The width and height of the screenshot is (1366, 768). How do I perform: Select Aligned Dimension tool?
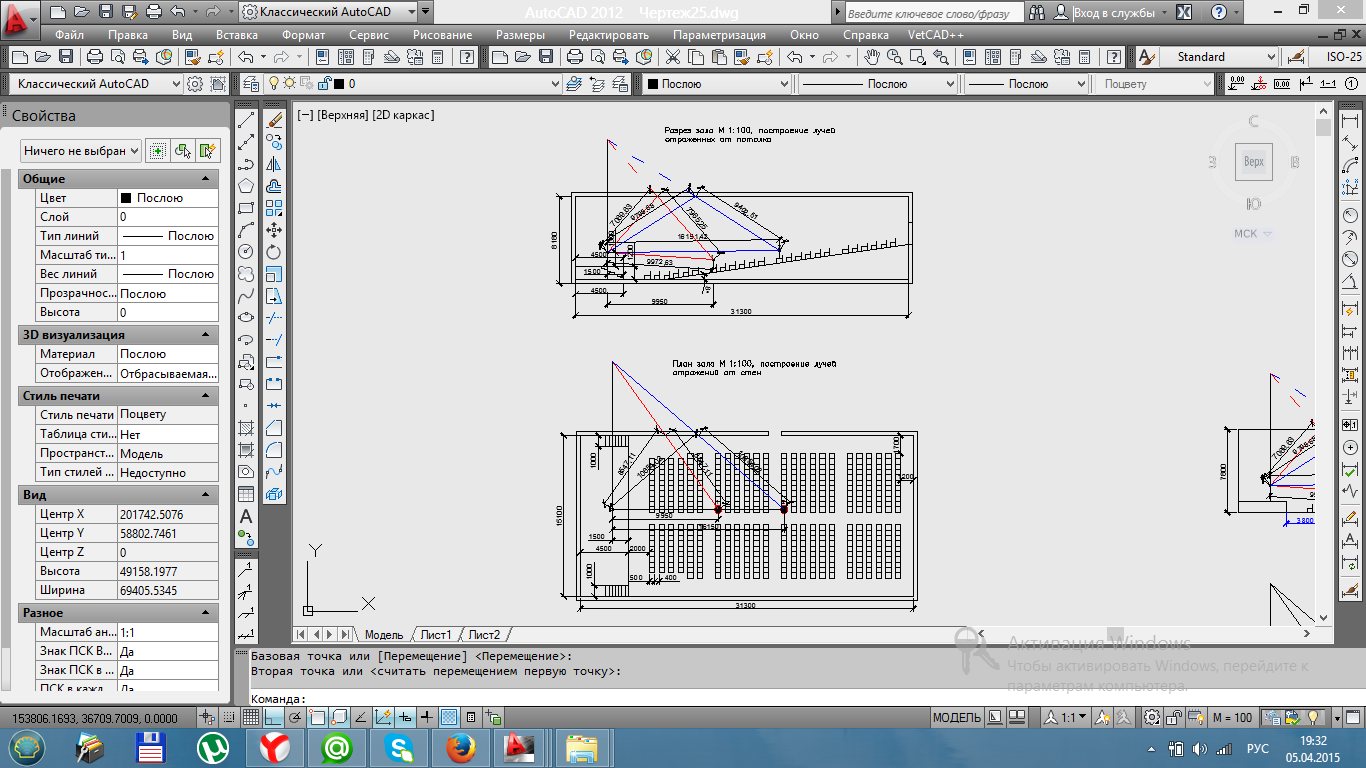[x=1351, y=143]
